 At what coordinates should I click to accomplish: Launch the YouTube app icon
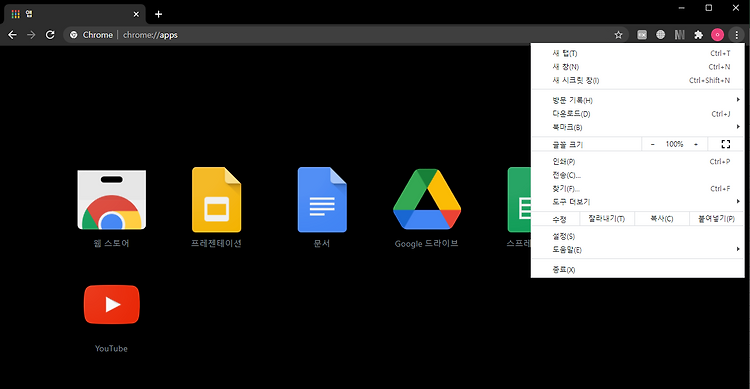coord(111,304)
